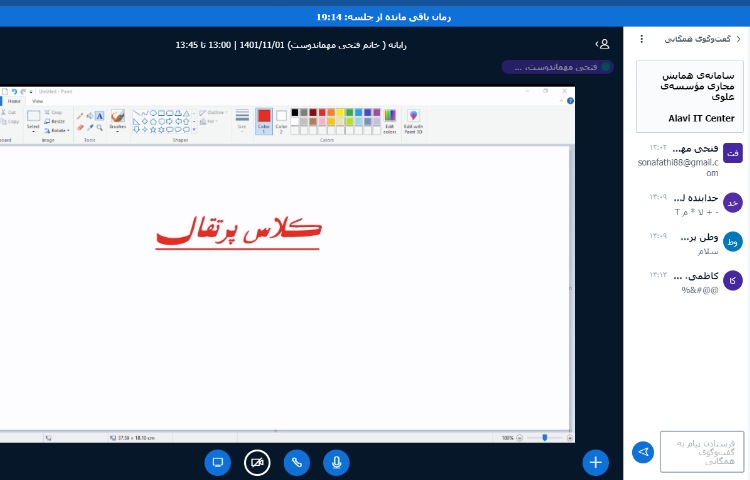Viewport: 750px width, 480px height.
Task: Select Color 1 in Paint
Action: point(264,121)
